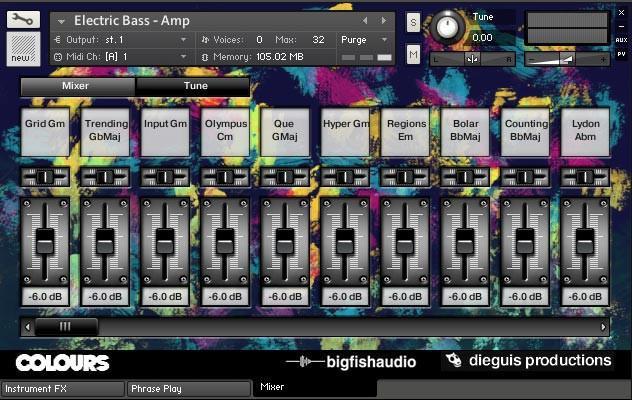Toggle the Solo (S) button
Viewport: 632px width, 400px height.
tap(413, 22)
